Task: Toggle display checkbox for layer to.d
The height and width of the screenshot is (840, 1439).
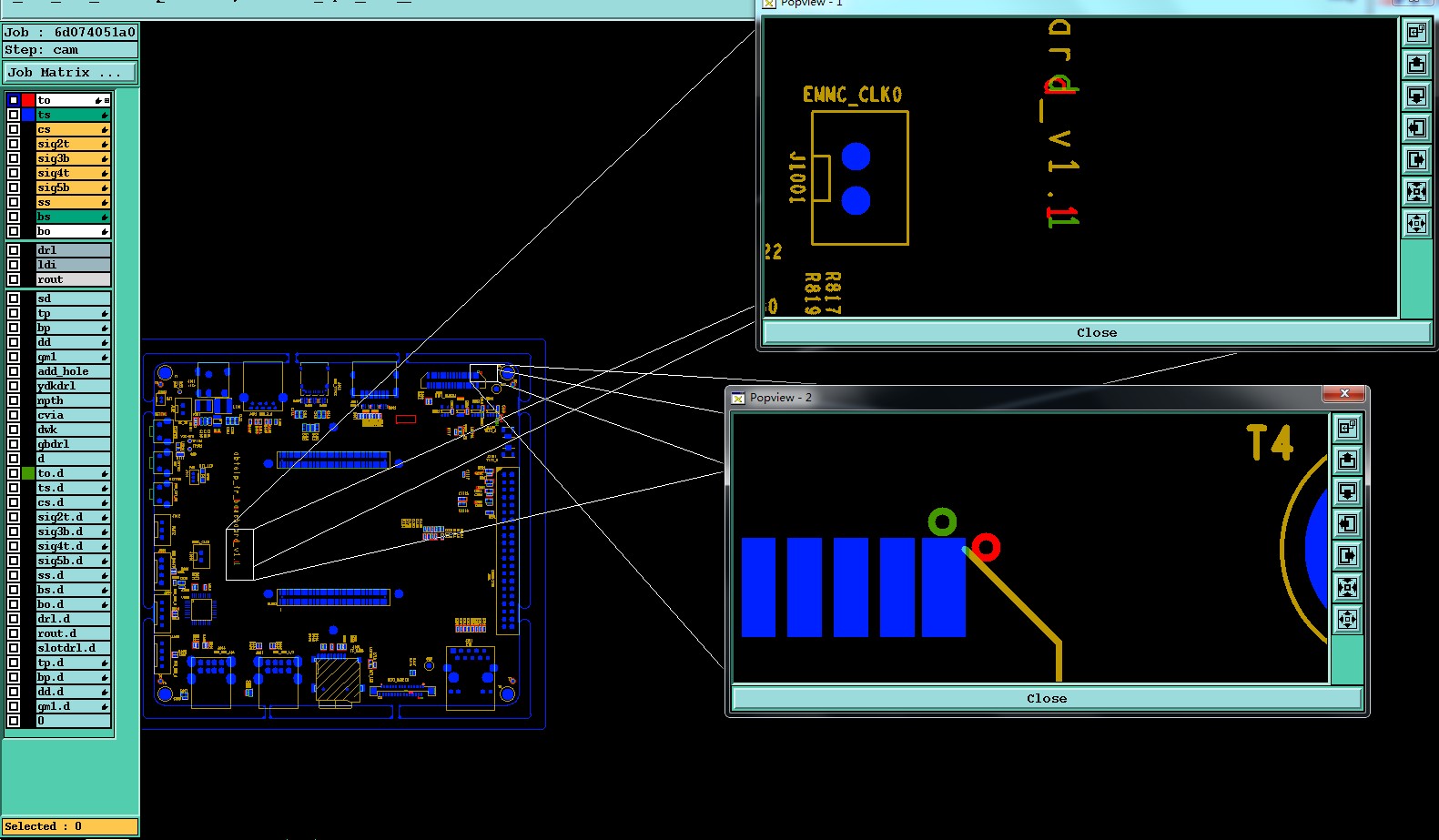Action: pos(14,473)
